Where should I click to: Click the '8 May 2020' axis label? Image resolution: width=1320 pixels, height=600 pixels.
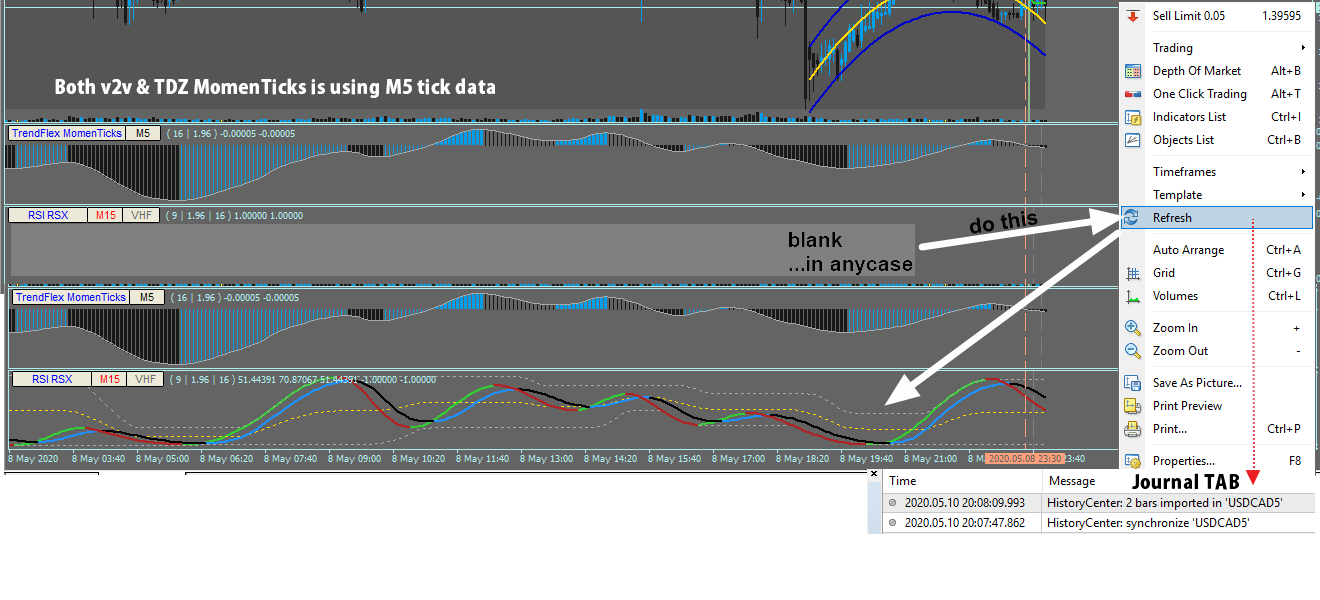pyautogui.click(x=33, y=459)
